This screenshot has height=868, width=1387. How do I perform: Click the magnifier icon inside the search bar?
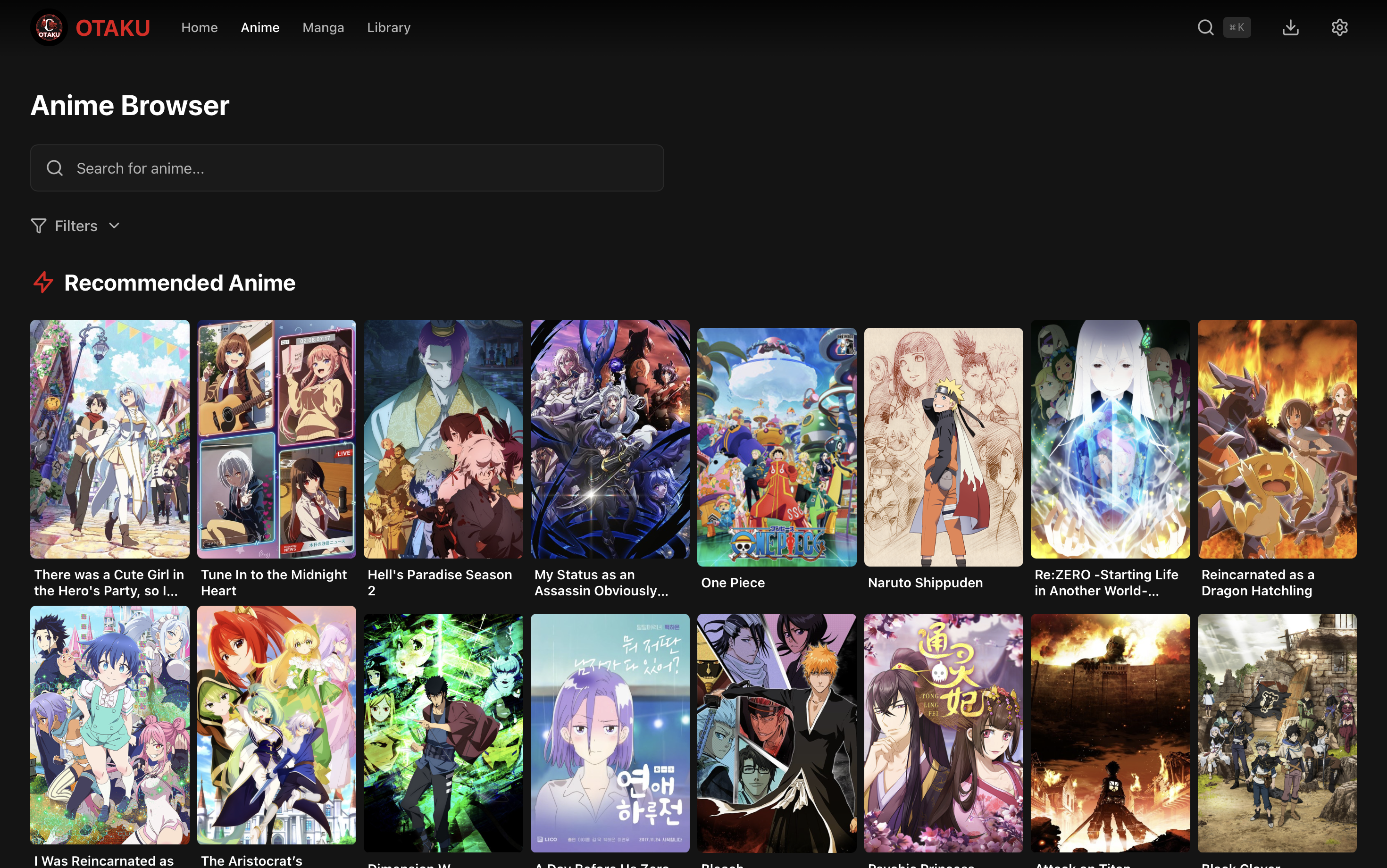[x=55, y=167]
